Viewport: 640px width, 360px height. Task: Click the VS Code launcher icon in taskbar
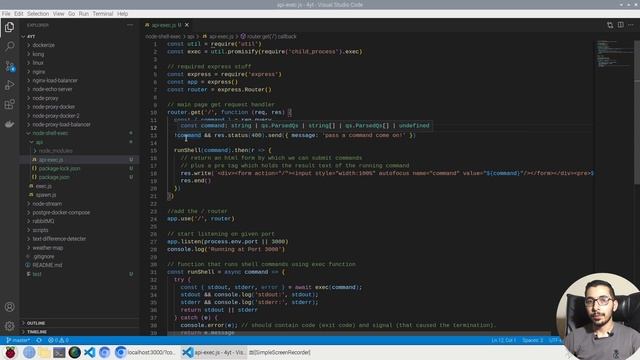[90, 352]
